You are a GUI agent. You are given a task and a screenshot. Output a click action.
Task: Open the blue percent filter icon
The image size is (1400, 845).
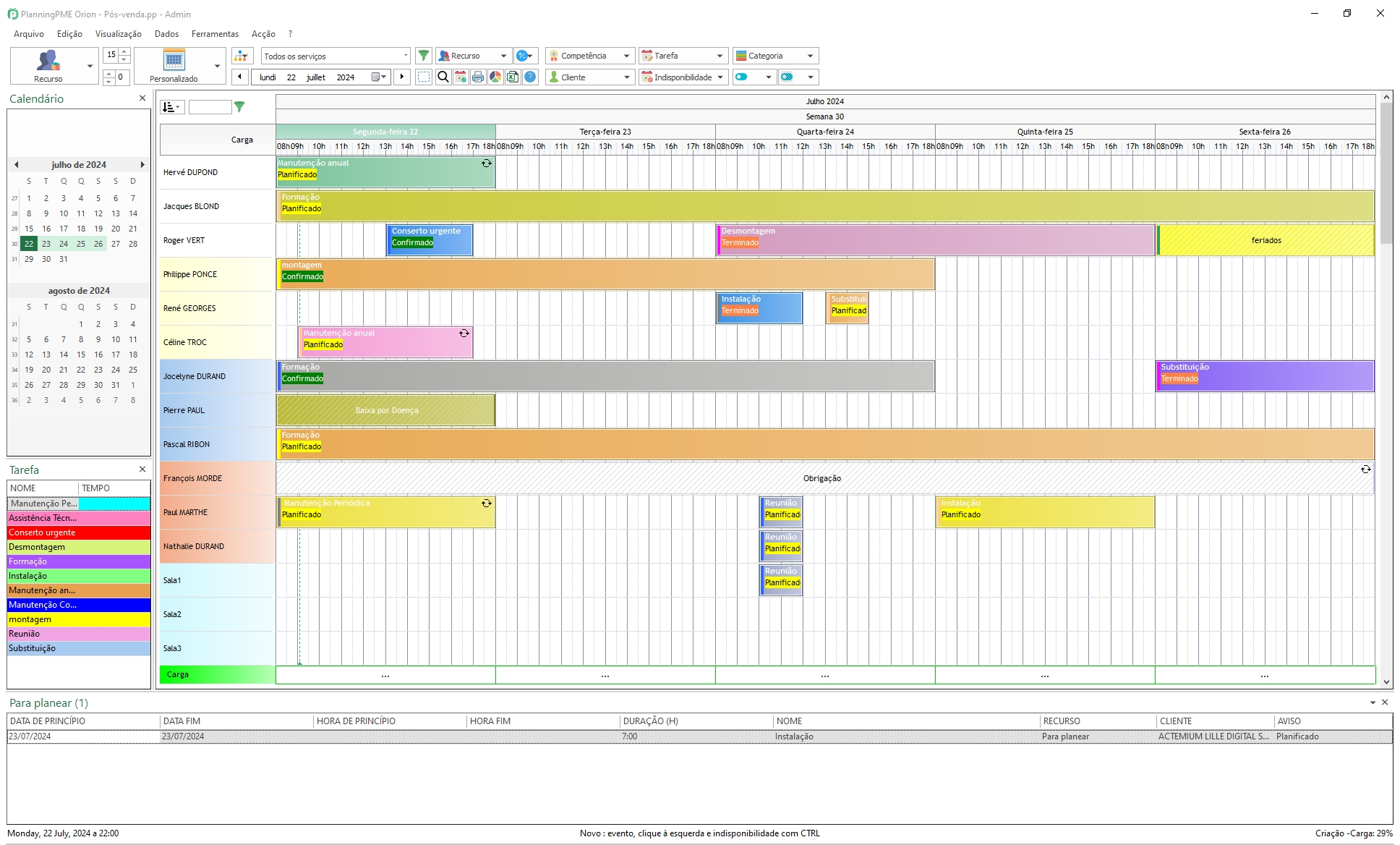(526, 56)
